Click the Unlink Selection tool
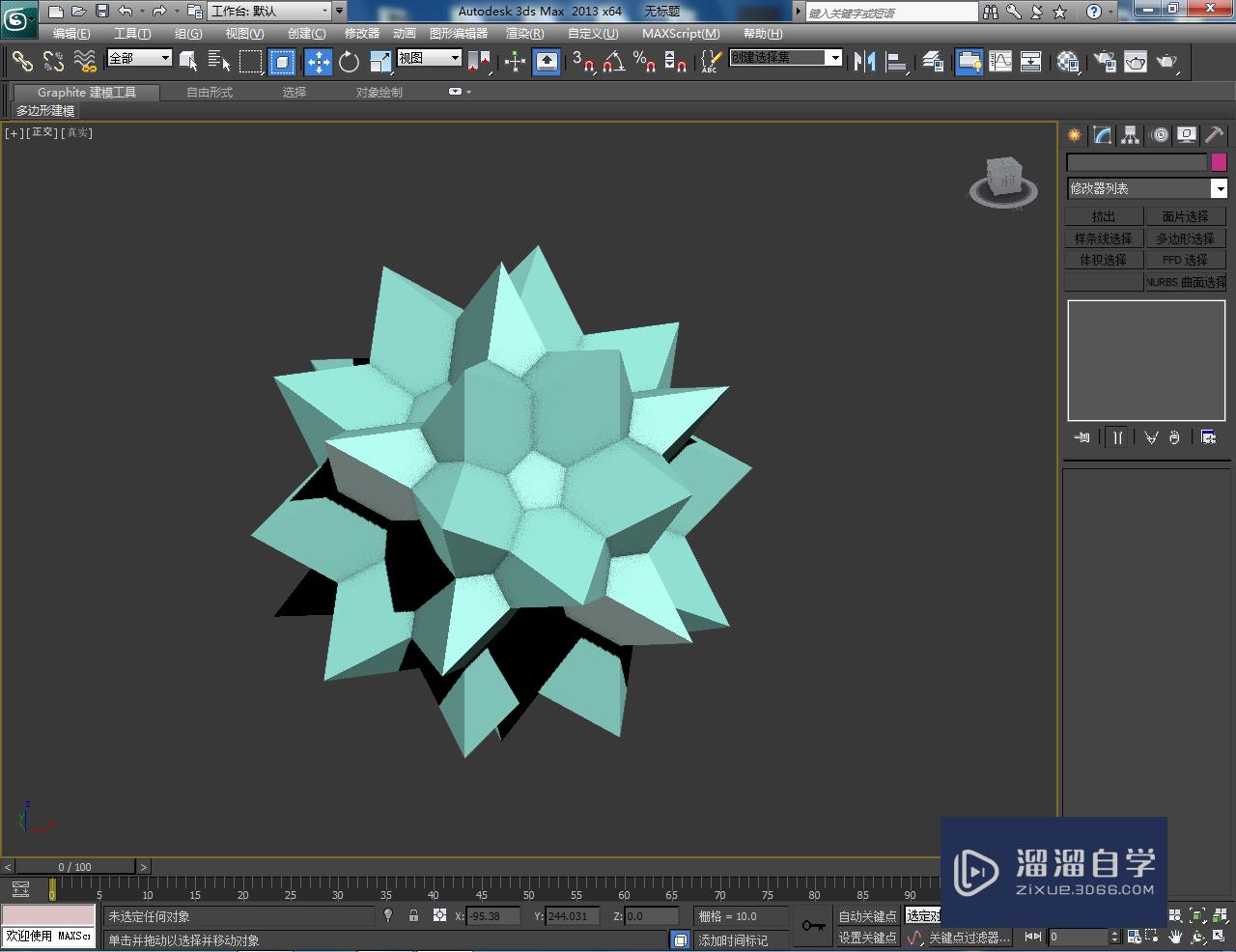 (53, 62)
